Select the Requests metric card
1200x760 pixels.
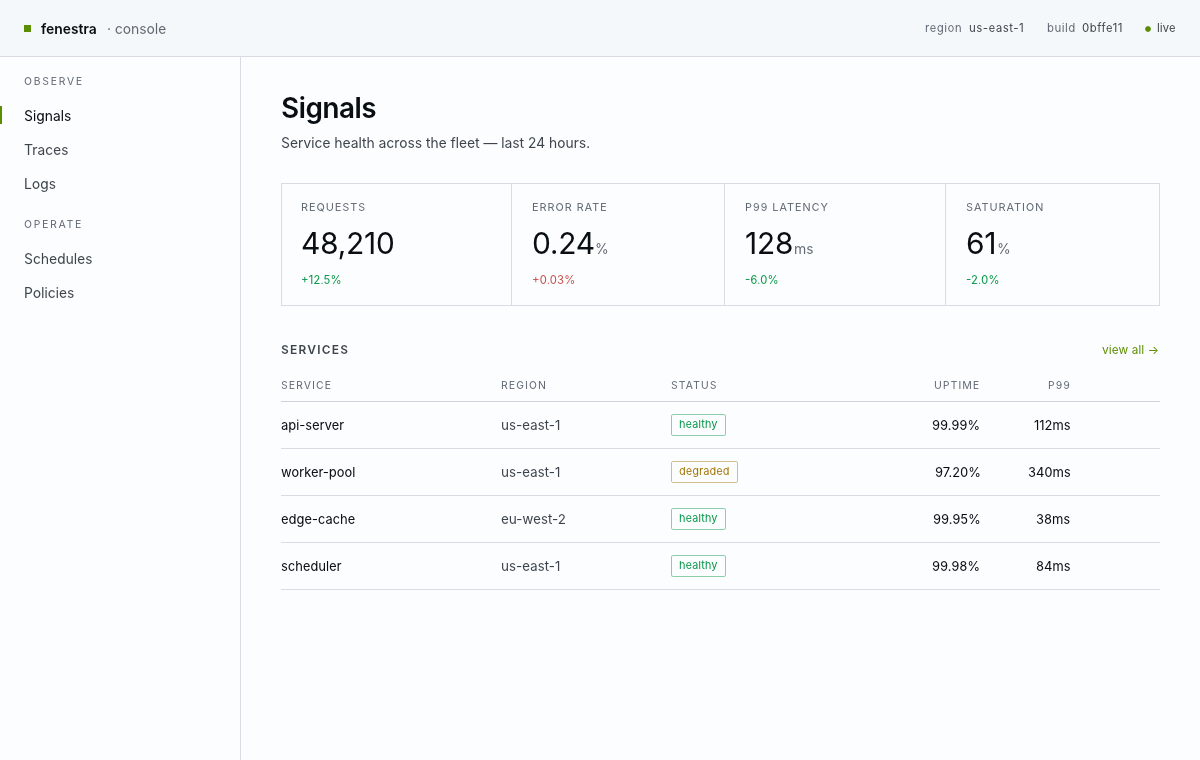click(x=396, y=244)
